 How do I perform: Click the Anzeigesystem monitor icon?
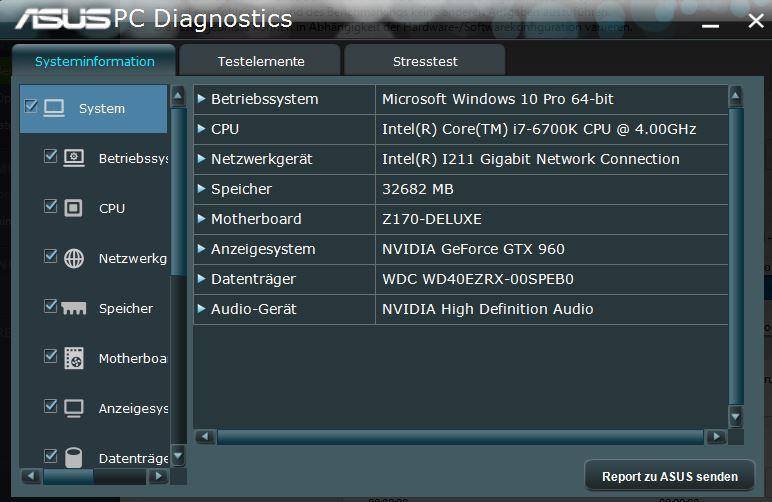74,408
